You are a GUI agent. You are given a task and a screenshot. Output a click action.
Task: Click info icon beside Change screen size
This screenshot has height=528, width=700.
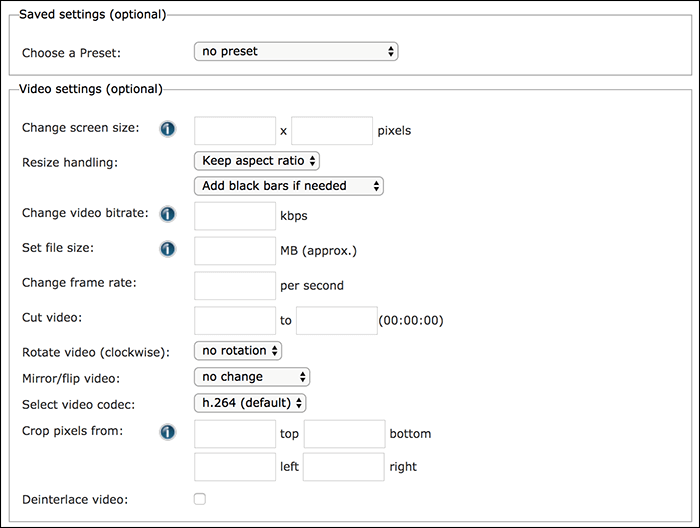coord(168,129)
